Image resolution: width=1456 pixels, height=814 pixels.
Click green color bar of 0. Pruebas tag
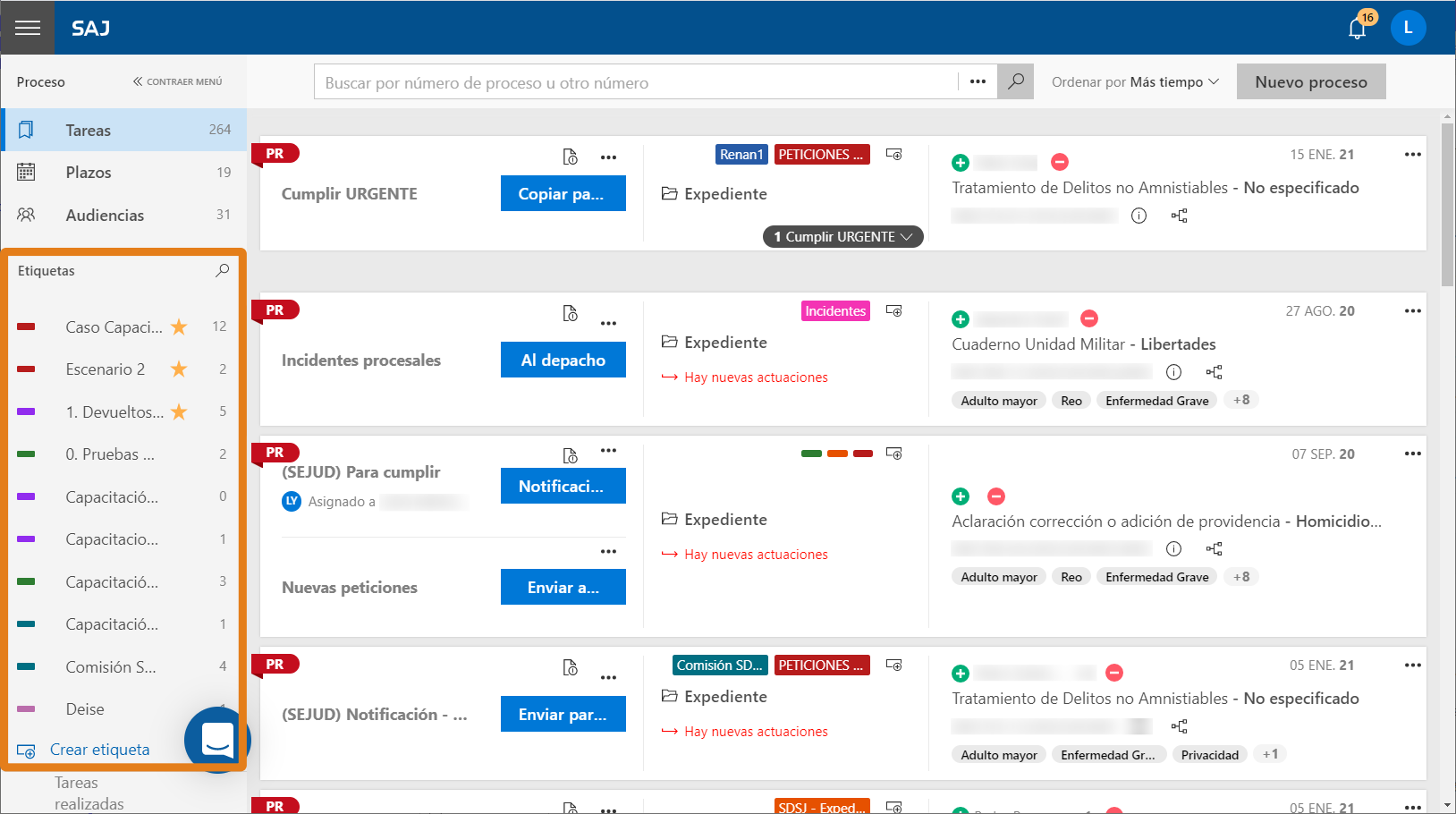click(26, 454)
